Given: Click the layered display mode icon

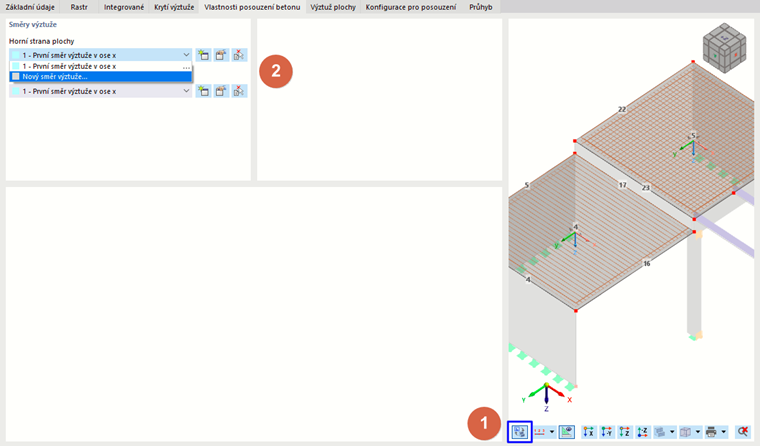Looking at the screenshot, I should coord(660,431).
